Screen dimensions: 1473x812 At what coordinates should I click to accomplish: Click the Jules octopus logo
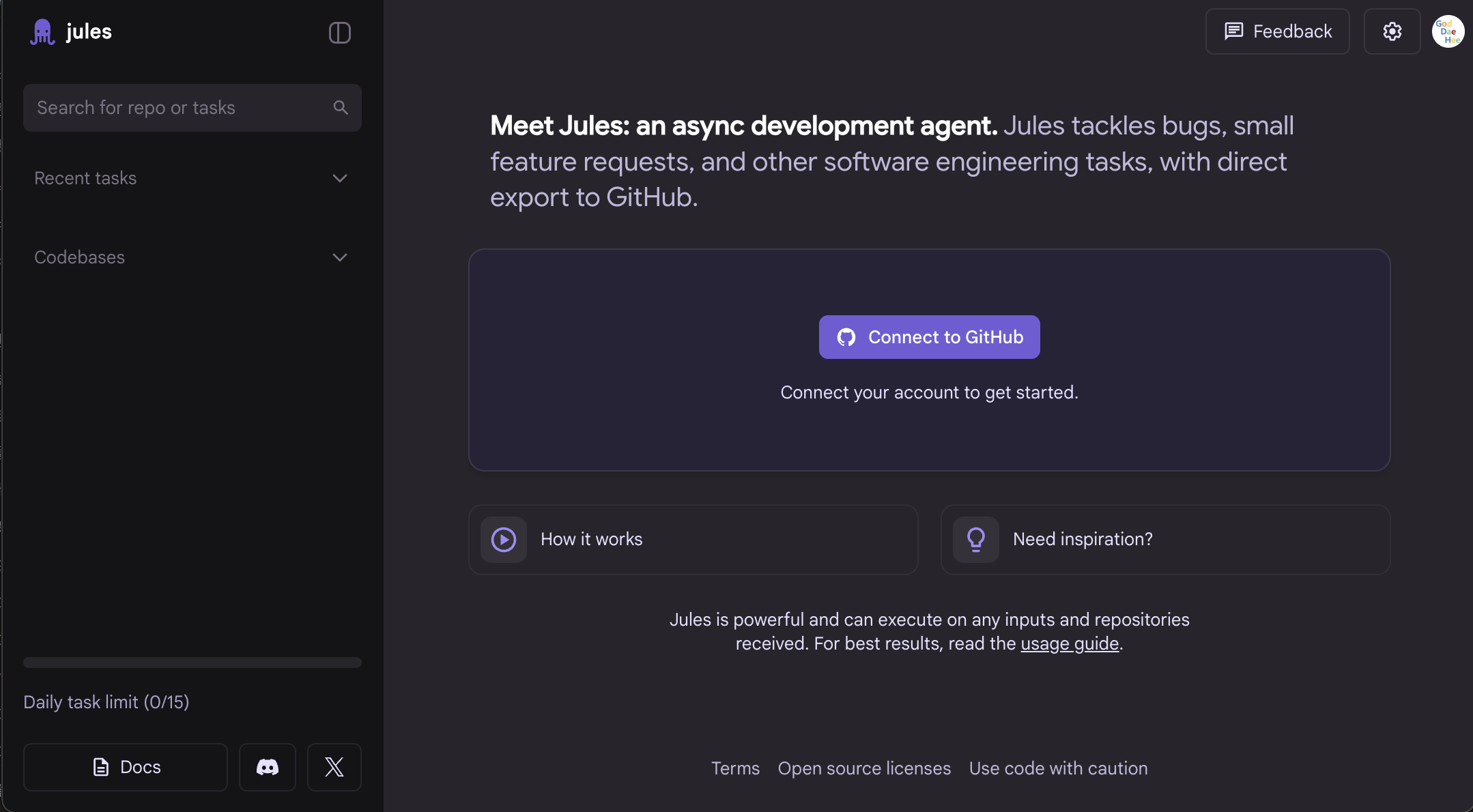42,31
